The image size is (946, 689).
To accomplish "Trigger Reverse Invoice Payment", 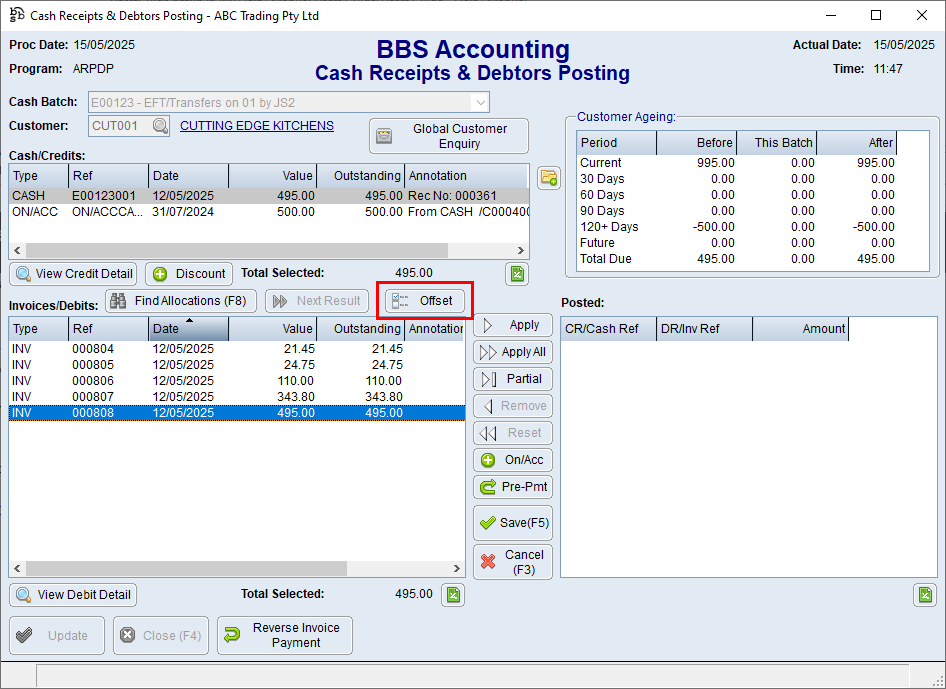I will [x=285, y=635].
